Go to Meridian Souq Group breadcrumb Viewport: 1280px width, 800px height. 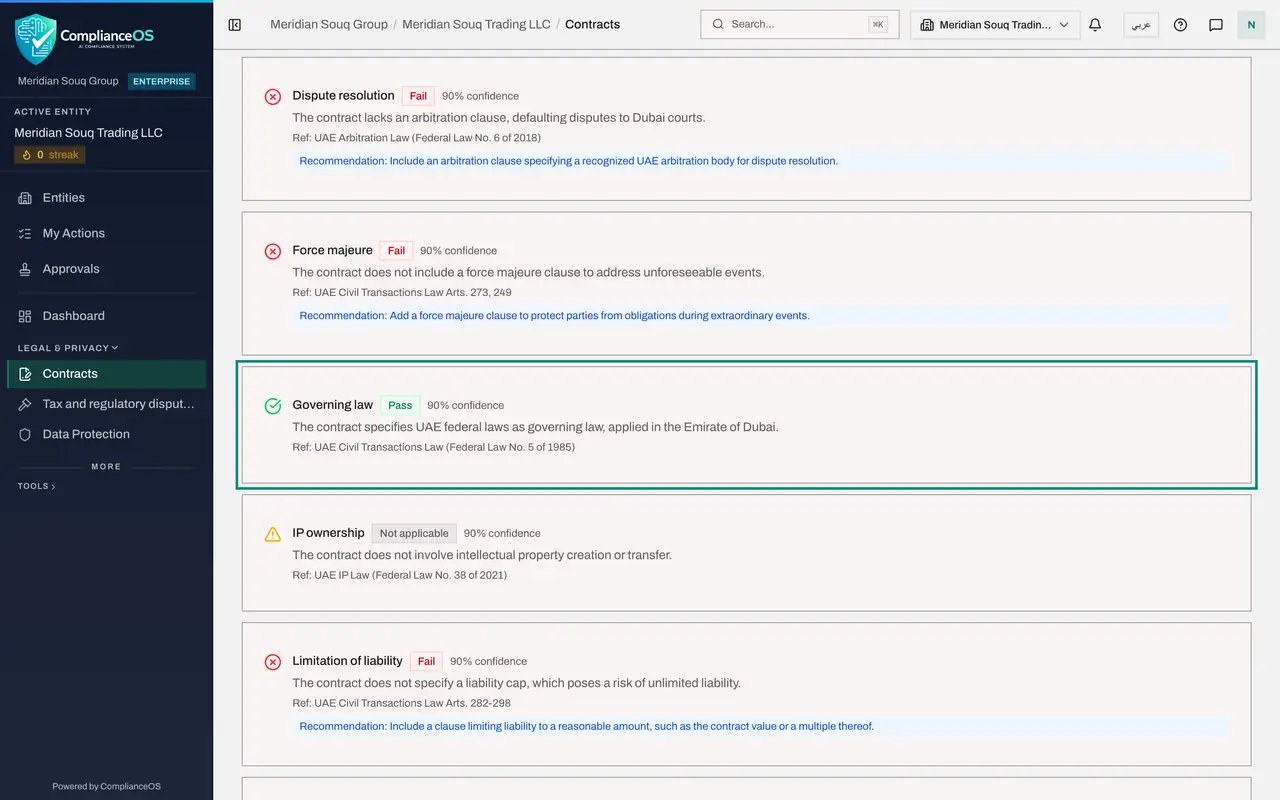[x=329, y=24]
